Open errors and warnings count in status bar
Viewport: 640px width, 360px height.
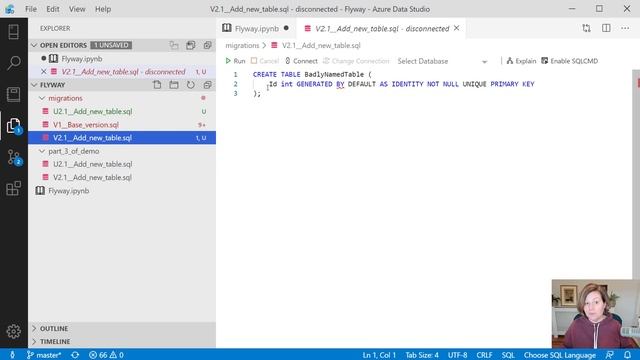click(x=106, y=355)
